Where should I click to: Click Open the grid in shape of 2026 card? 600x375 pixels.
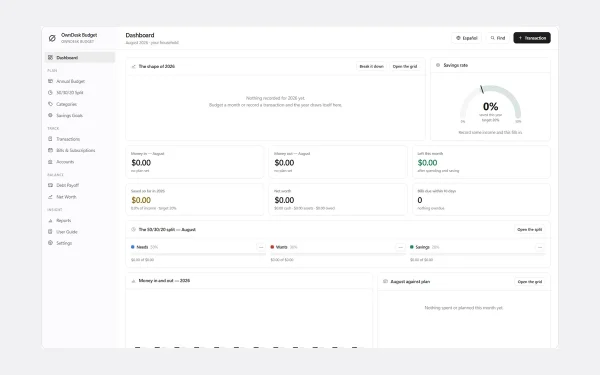[x=405, y=67]
